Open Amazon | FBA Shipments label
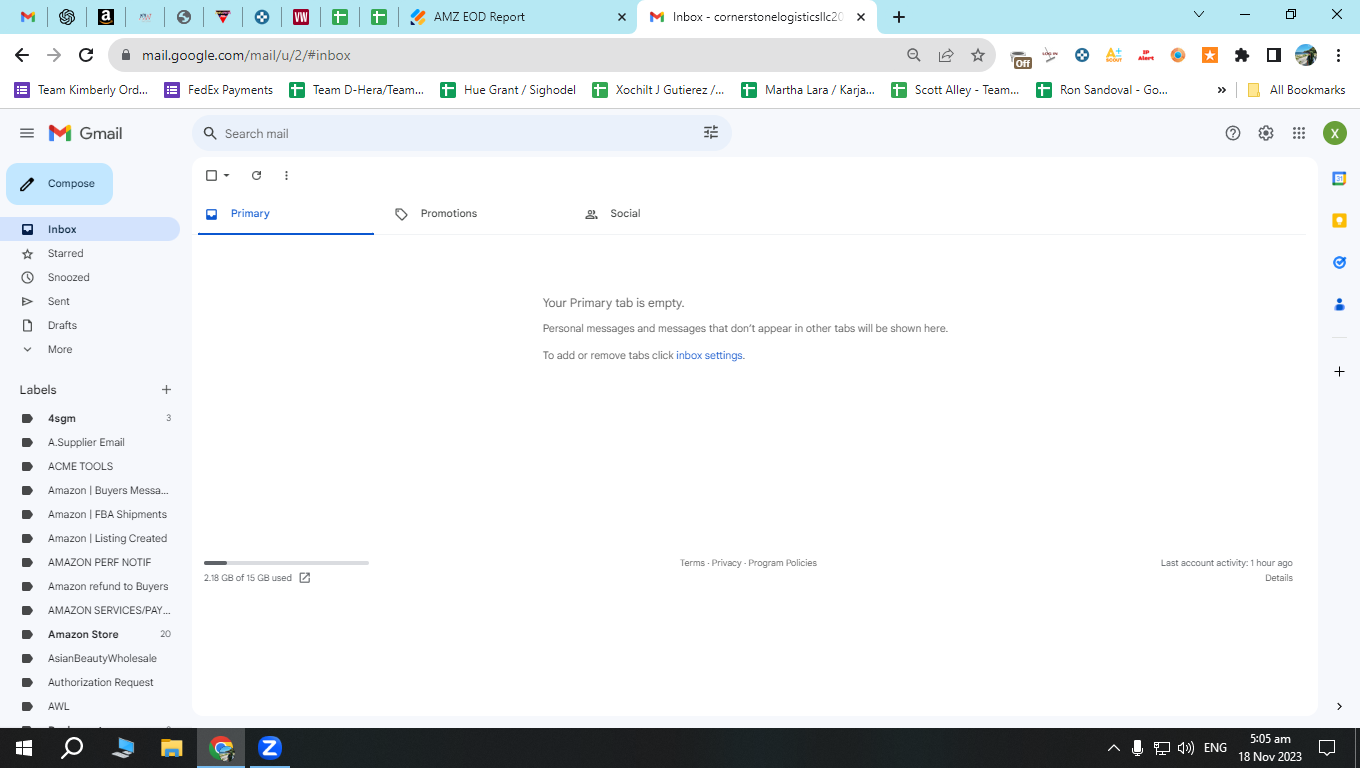Image resolution: width=1360 pixels, height=768 pixels. click(90, 514)
